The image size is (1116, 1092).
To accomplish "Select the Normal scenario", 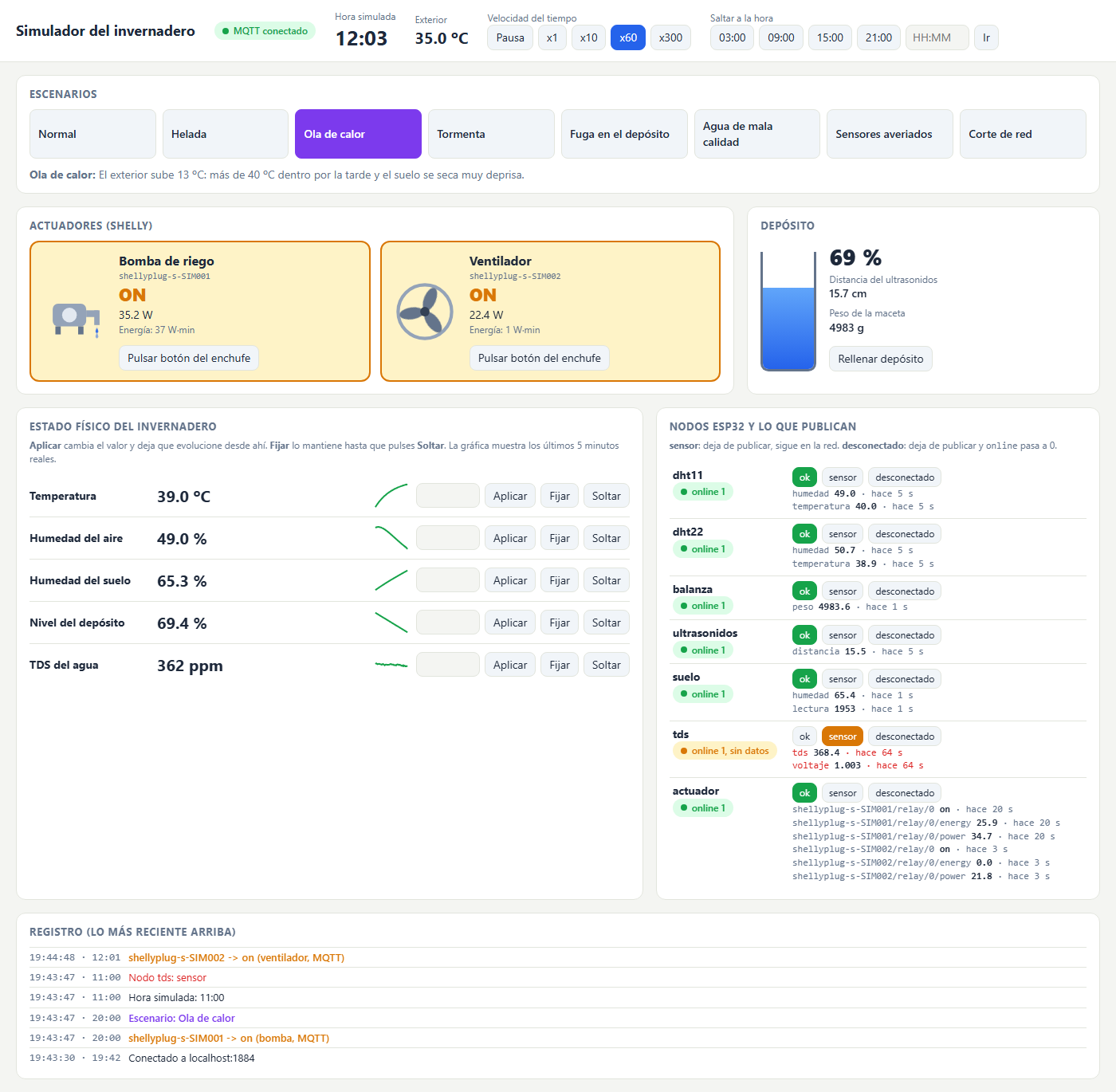I will pos(92,134).
